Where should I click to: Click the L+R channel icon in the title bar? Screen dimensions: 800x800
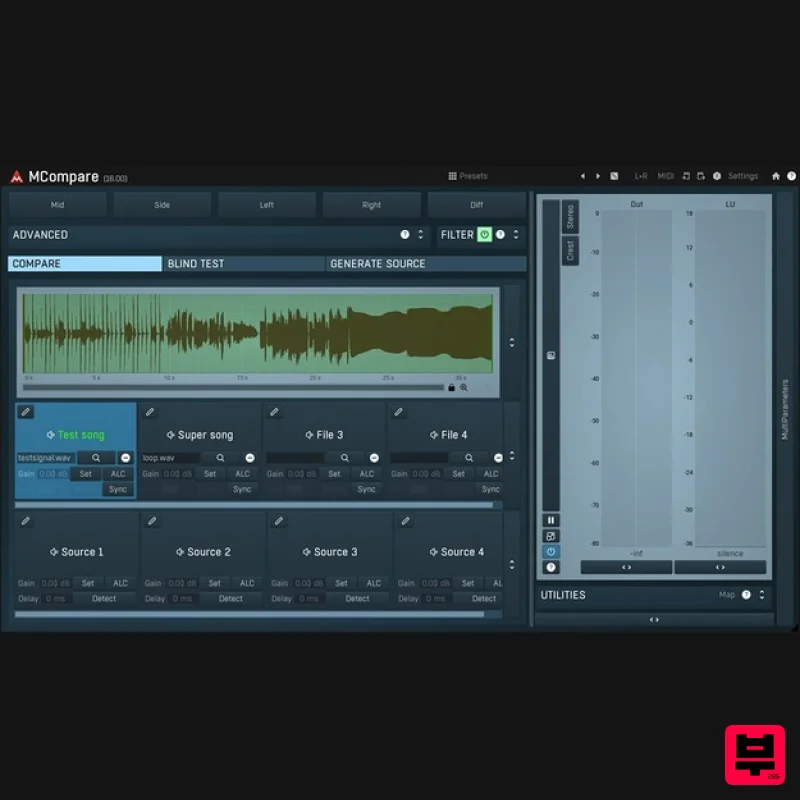click(x=639, y=176)
